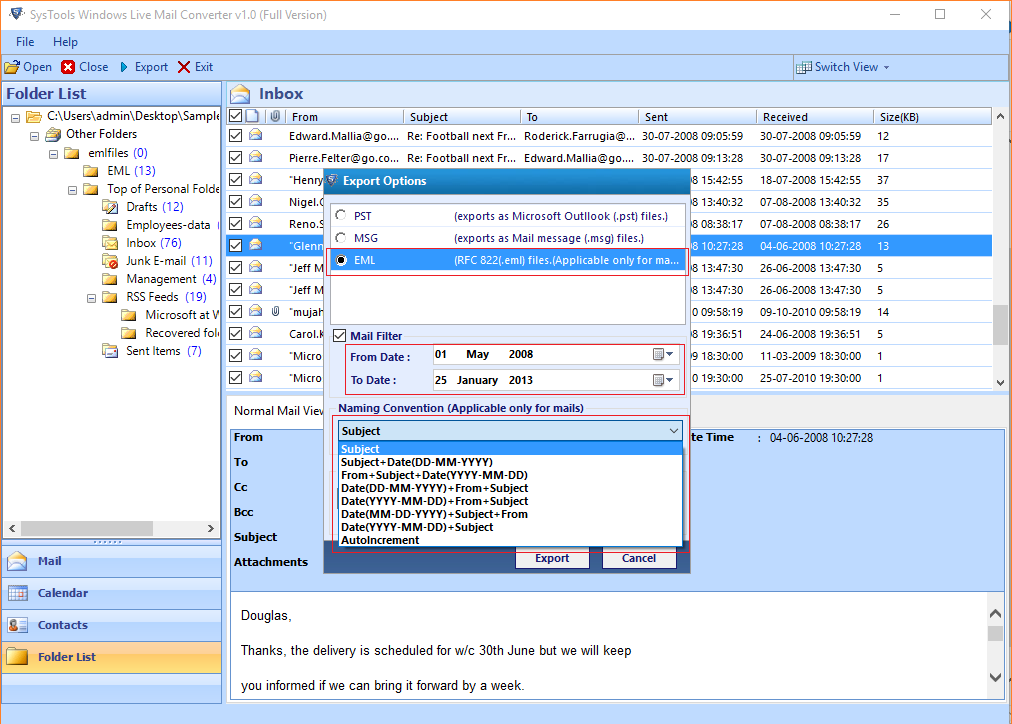Uncheck the Carol email row checkbox
1012x724 pixels.
point(236,334)
